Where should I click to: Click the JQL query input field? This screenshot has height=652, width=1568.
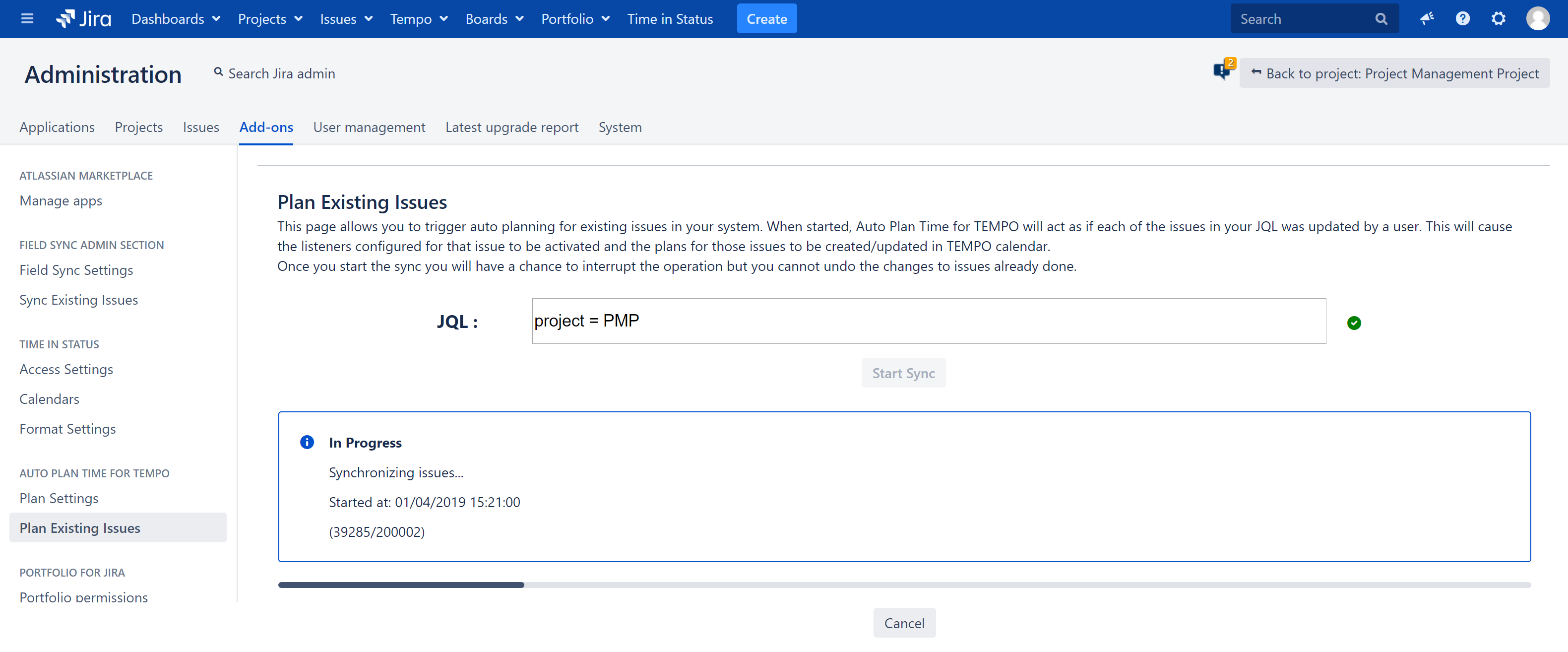928,321
